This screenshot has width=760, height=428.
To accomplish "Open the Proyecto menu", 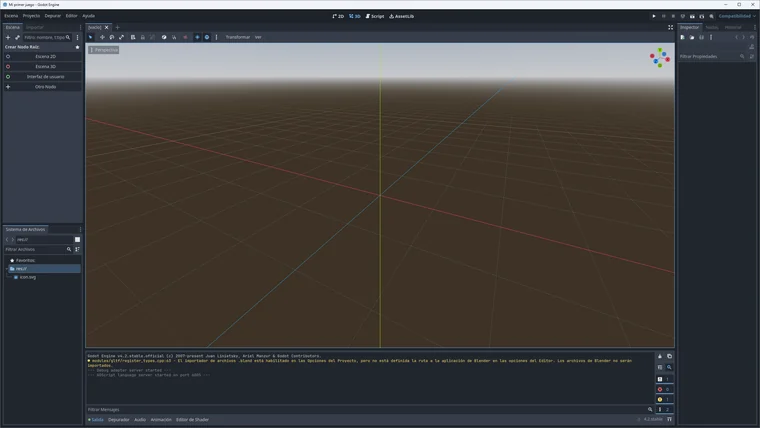I will pos(32,16).
